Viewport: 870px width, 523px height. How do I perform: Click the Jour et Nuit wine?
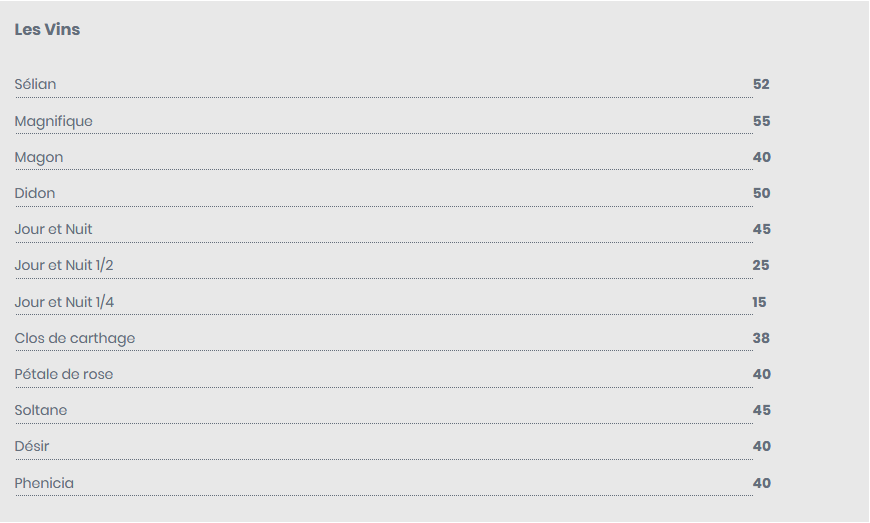[53, 229]
